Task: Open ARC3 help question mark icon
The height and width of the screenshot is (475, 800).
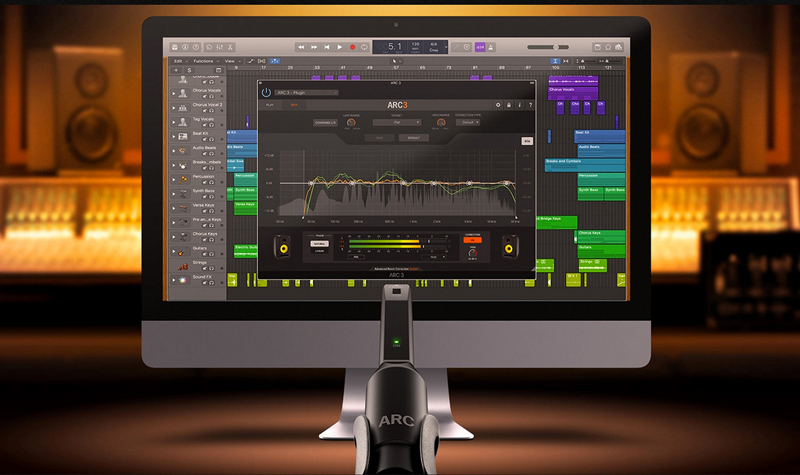Action: pos(530,105)
